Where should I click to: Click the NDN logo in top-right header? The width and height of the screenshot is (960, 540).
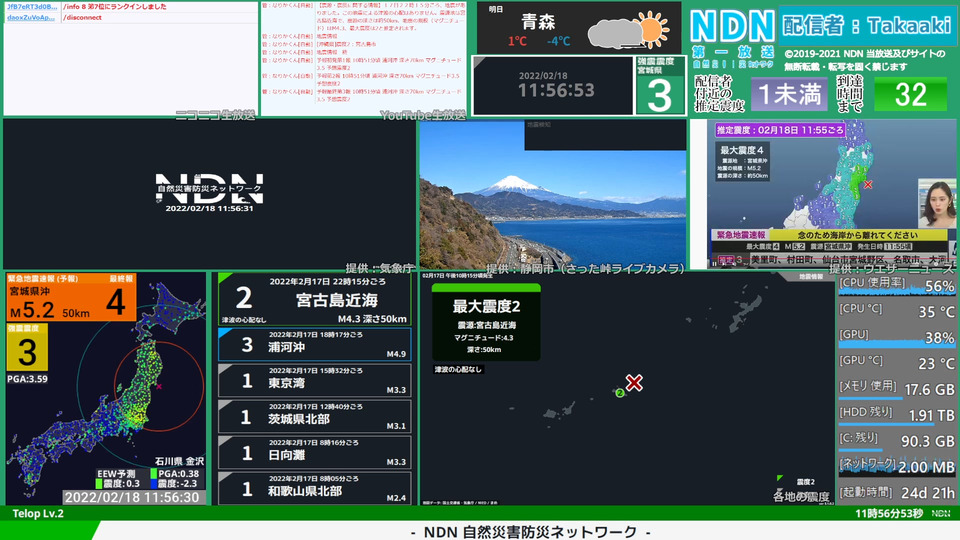click(x=732, y=27)
